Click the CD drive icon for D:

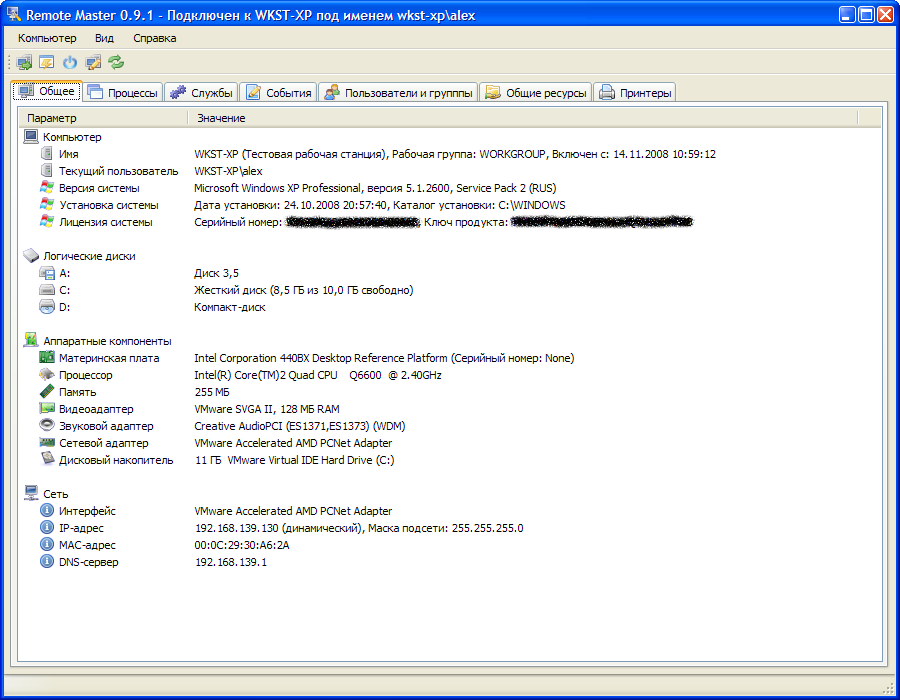47,307
